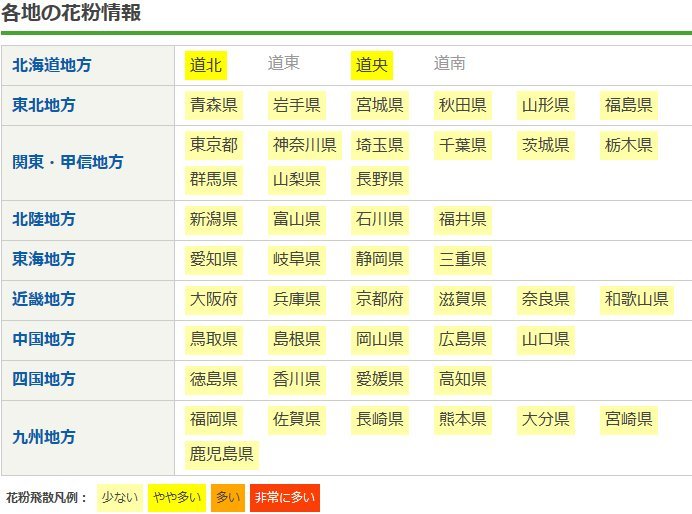Go to 長野県 pollen page
The image size is (692, 514).
[380, 179]
